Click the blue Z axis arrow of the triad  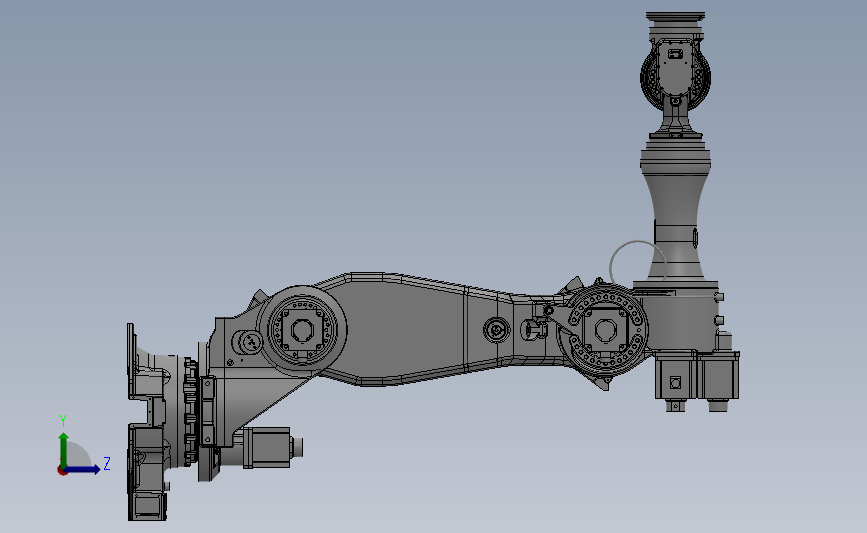click(83, 469)
